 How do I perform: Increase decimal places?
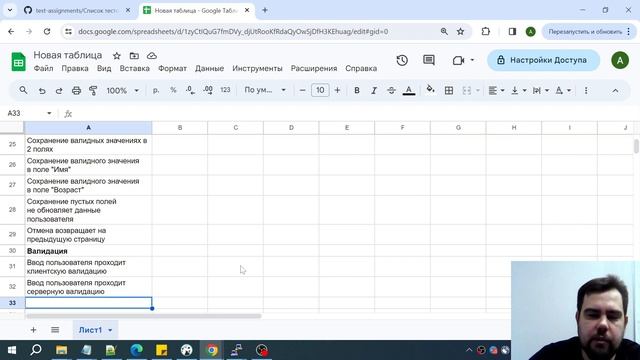[208, 90]
